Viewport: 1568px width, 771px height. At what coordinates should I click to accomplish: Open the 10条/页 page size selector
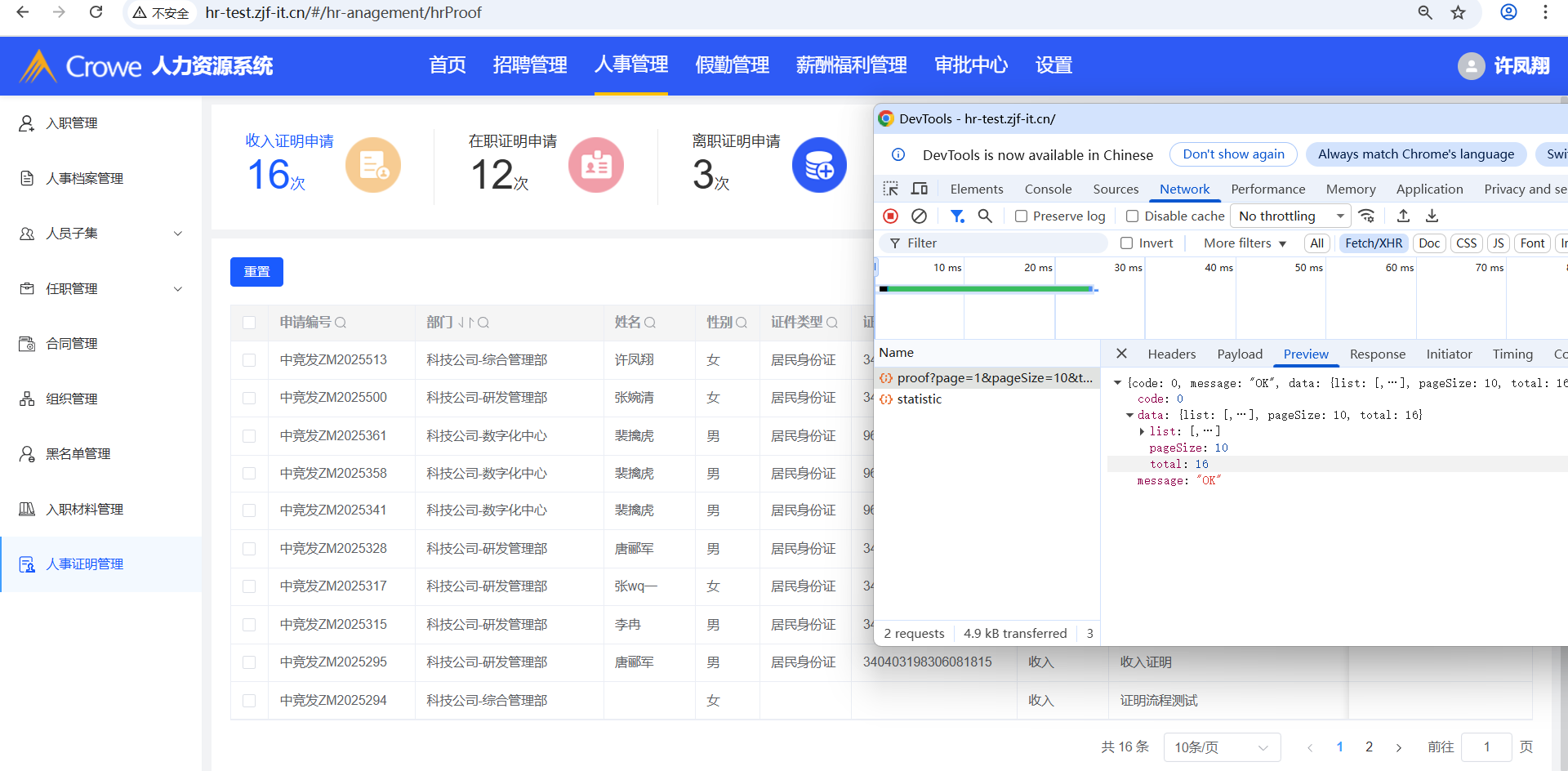1221,747
